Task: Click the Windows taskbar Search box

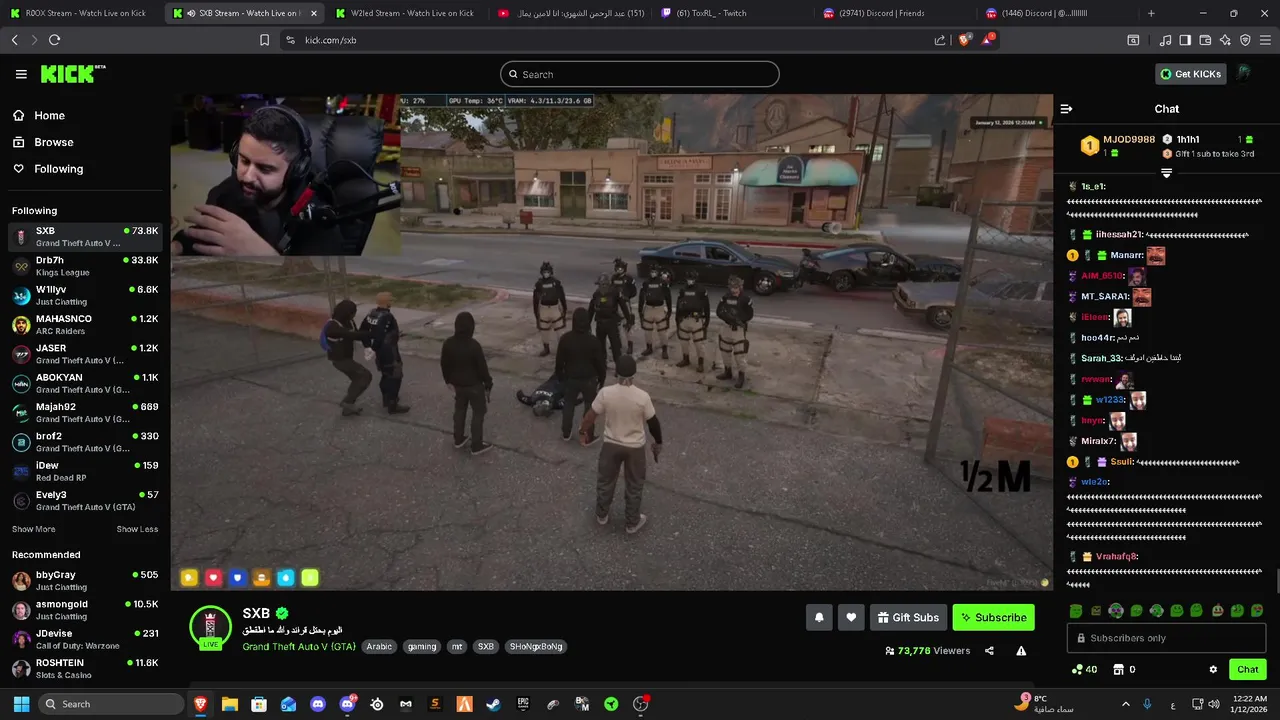Action: tap(112, 704)
